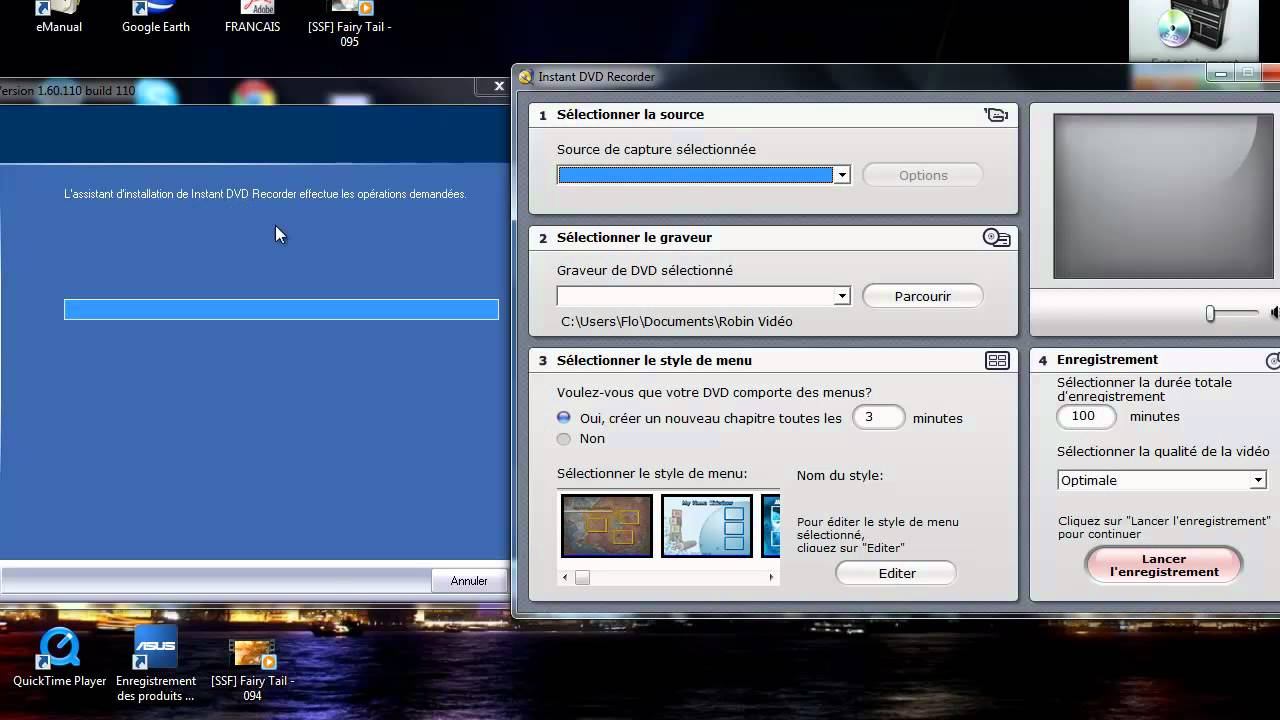Select the partially visible third menu style thumbnail
The image size is (1280, 720).
click(x=771, y=526)
